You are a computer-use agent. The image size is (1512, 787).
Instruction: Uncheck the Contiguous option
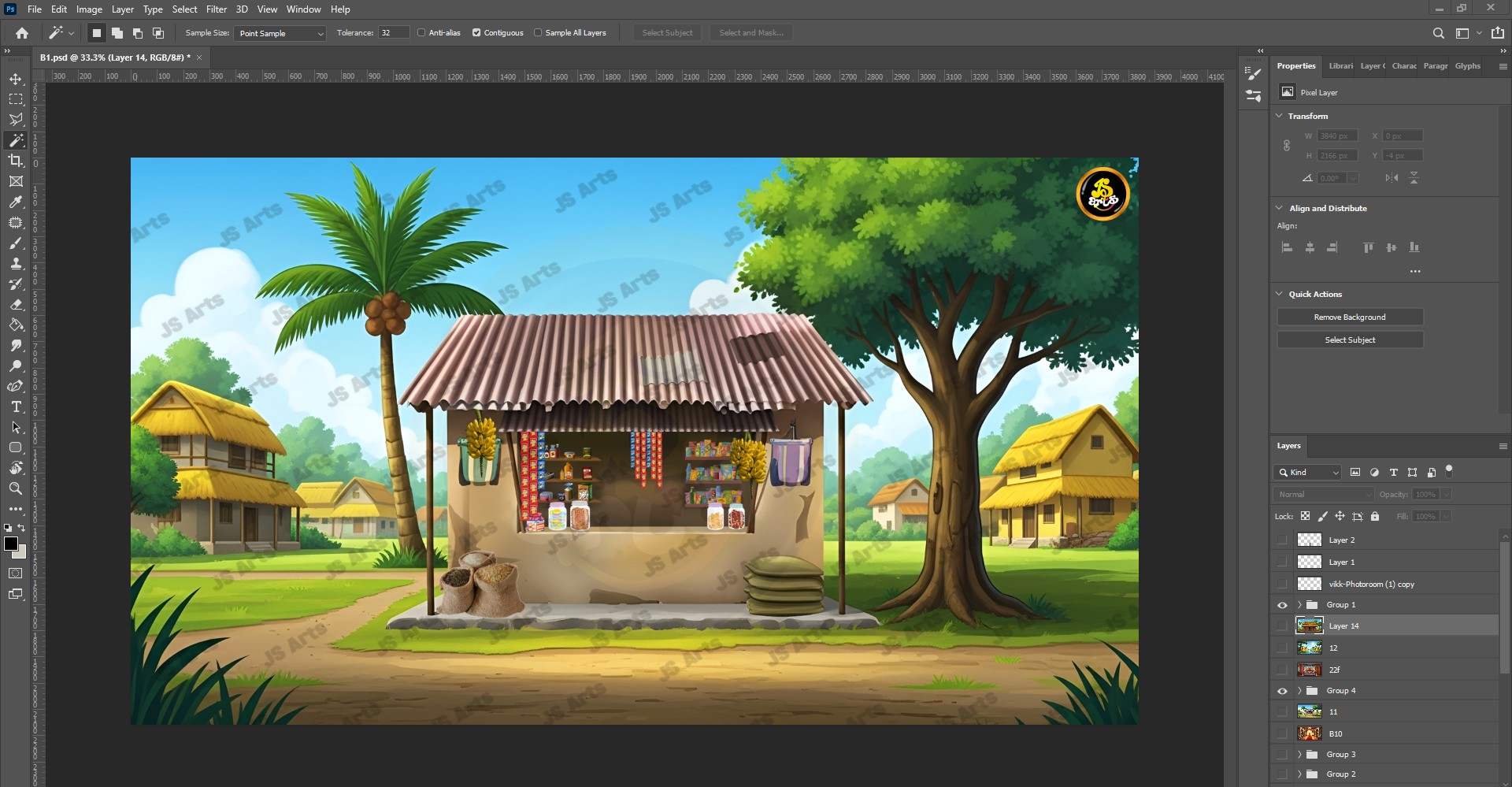tap(476, 33)
